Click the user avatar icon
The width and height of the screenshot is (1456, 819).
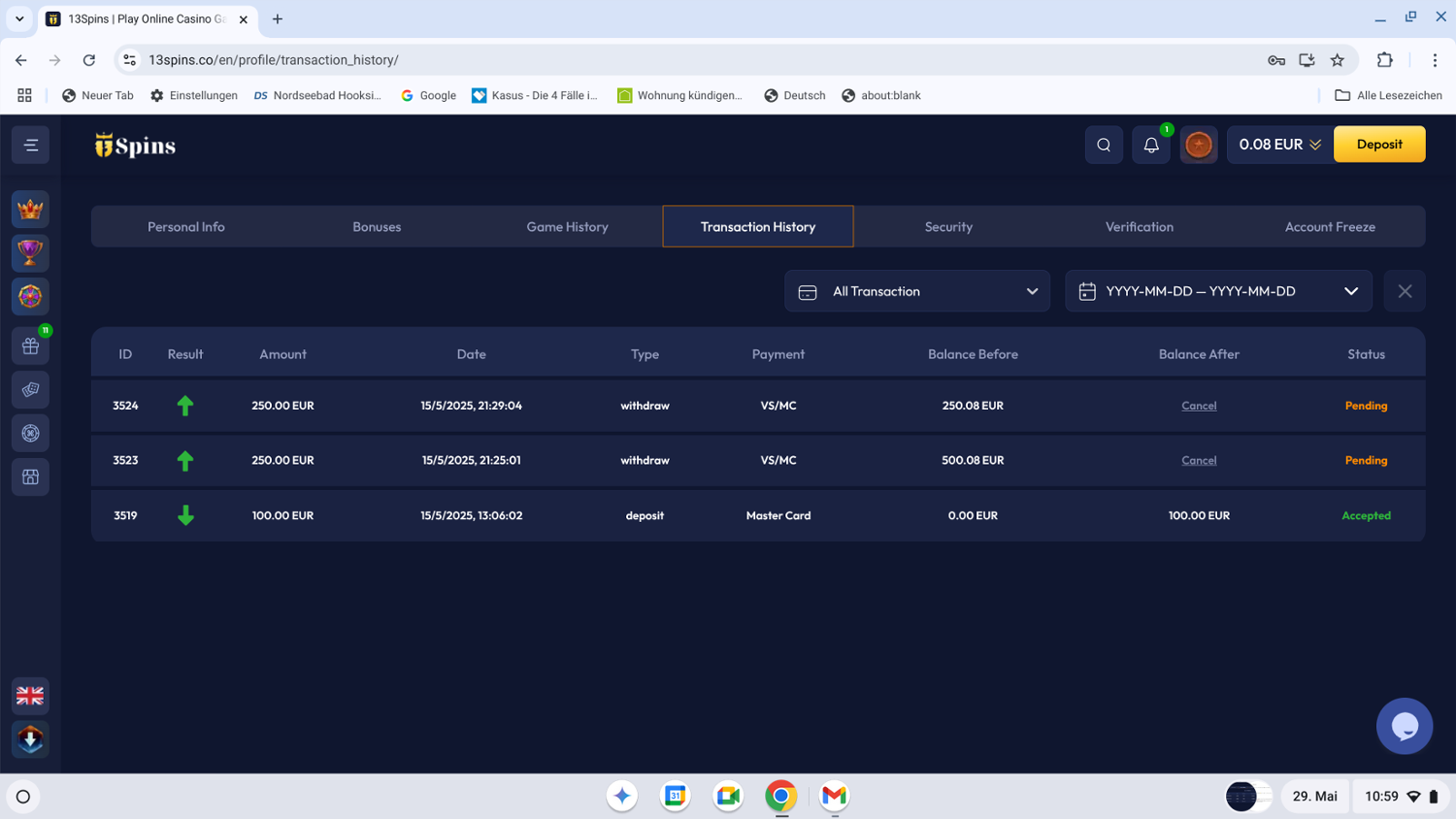coord(1199,145)
